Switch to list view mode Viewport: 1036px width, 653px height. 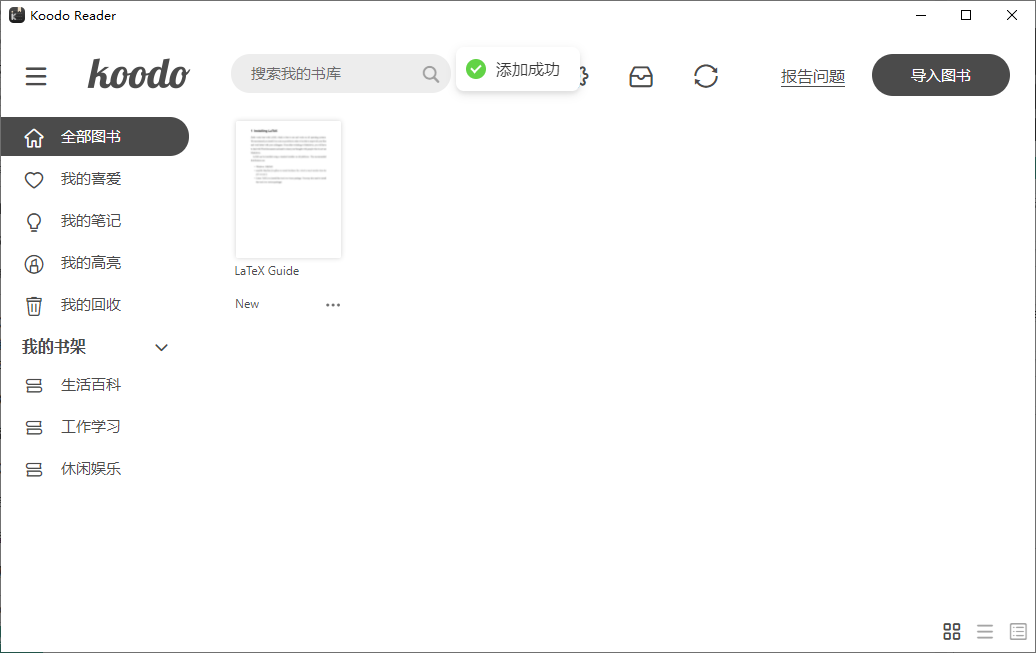[984, 631]
